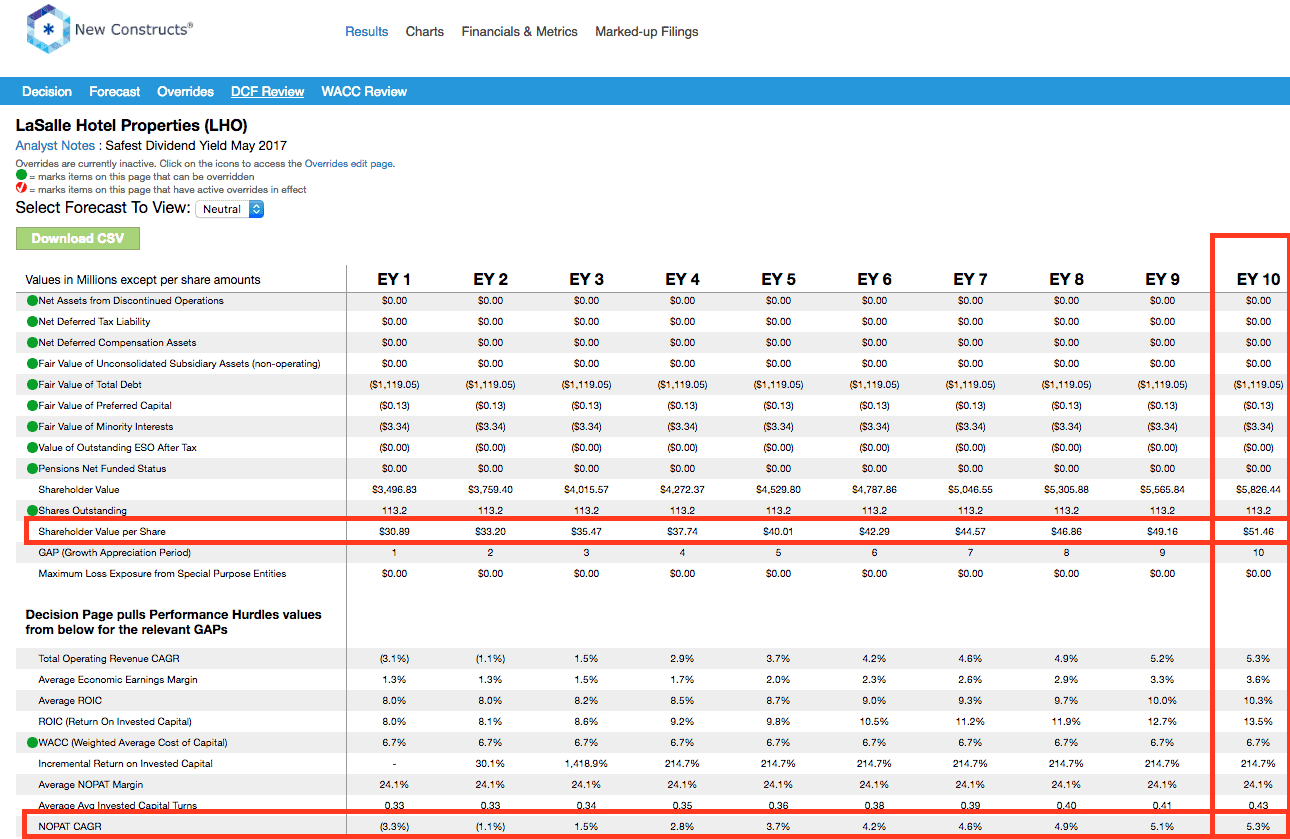Screen dimensions: 1290x839
Task: Click Incremental Return 1,418.9% cell
Action: pyautogui.click(x=586, y=763)
